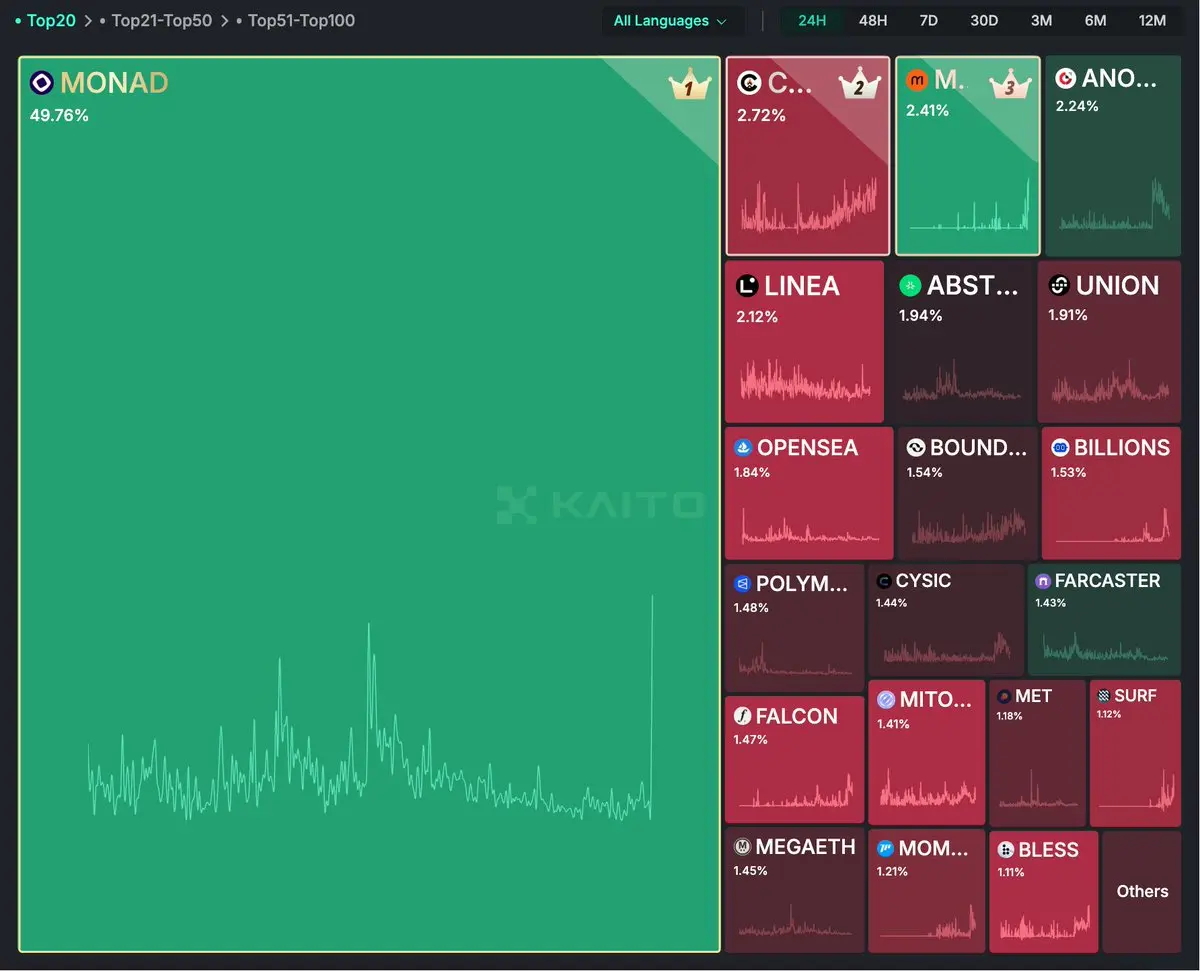Click the silver crown rank 2 badge
The width and height of the screenshot is (1200, 971).
coord(858,84)
